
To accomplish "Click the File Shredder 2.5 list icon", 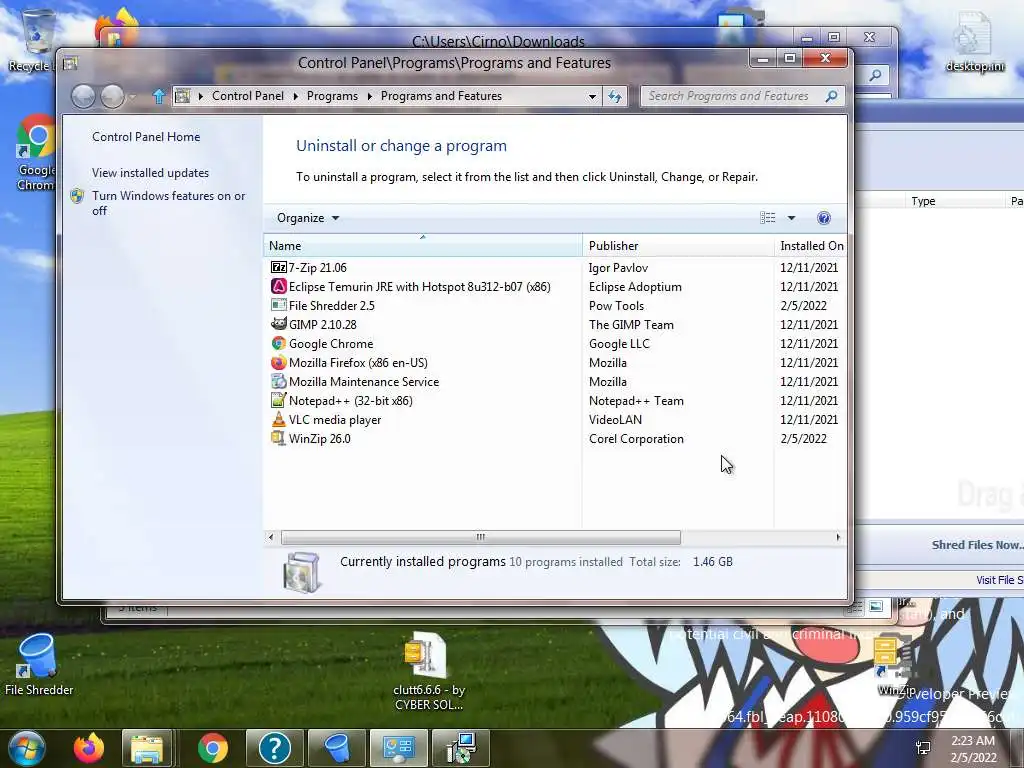I will point(279,305).
